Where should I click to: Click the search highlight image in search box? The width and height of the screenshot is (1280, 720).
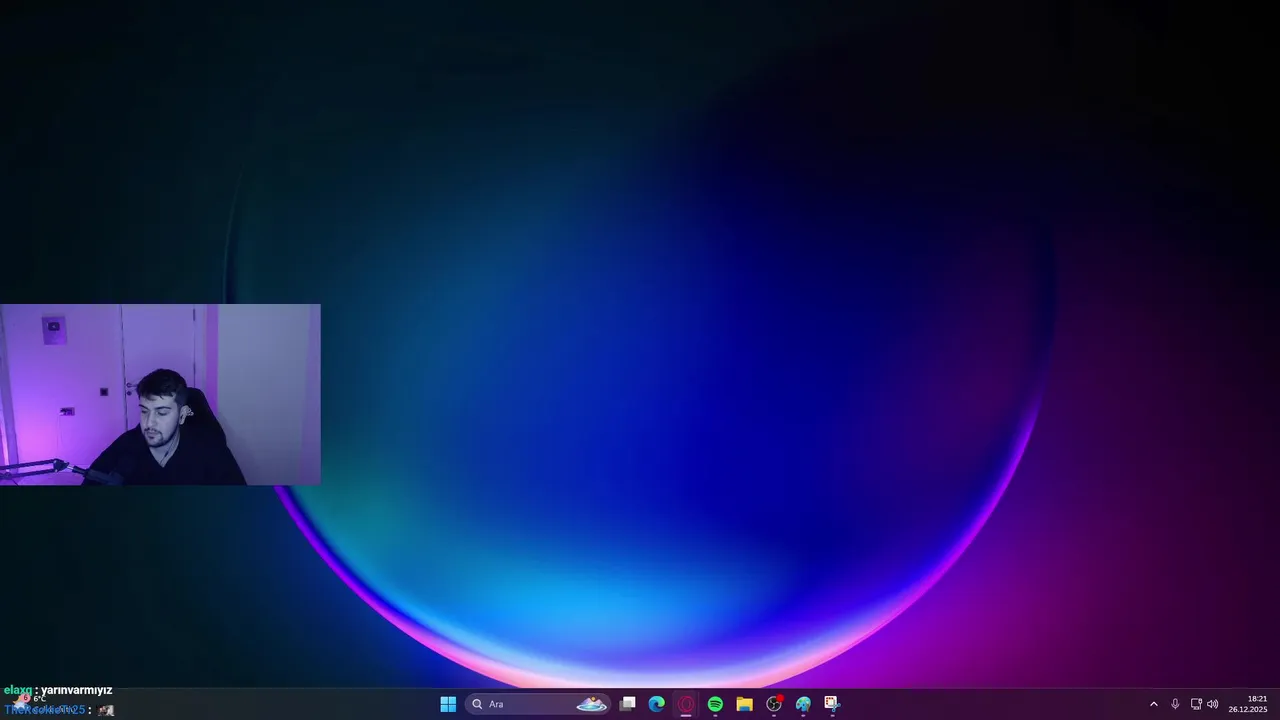pyautogui.click(x=591, y=704)
